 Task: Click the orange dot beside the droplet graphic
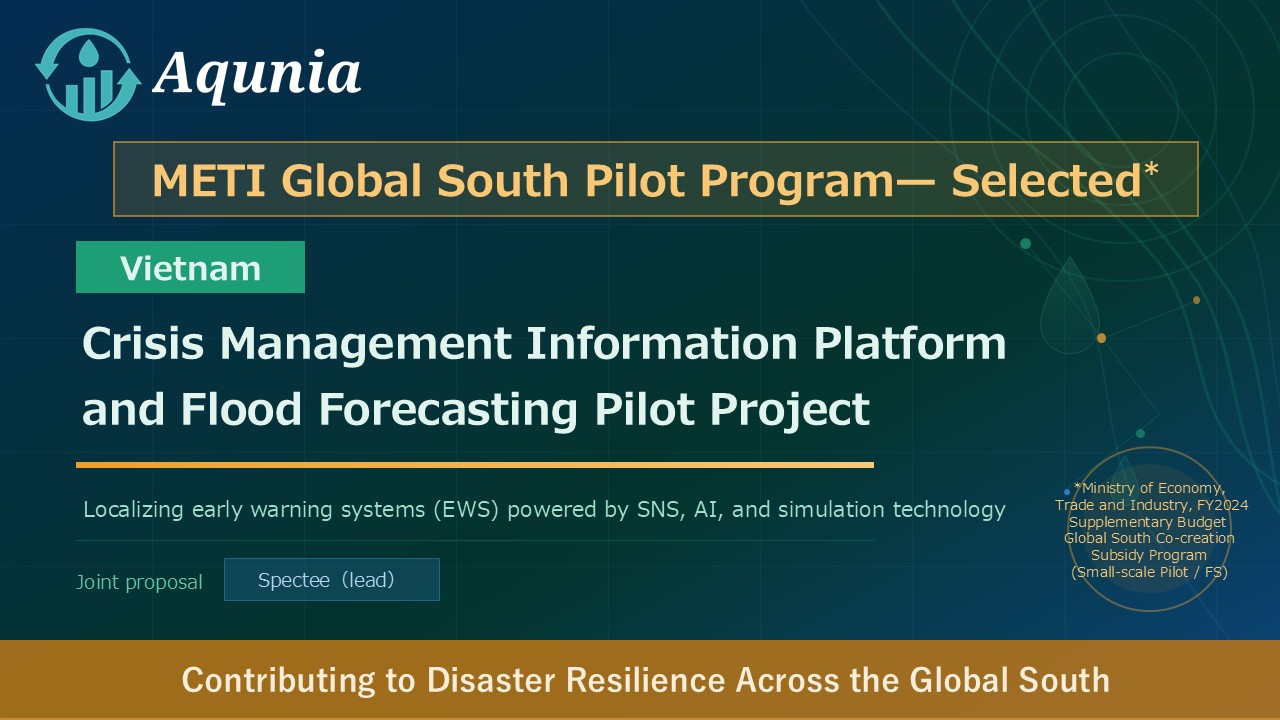click(x=1101, y=338)
